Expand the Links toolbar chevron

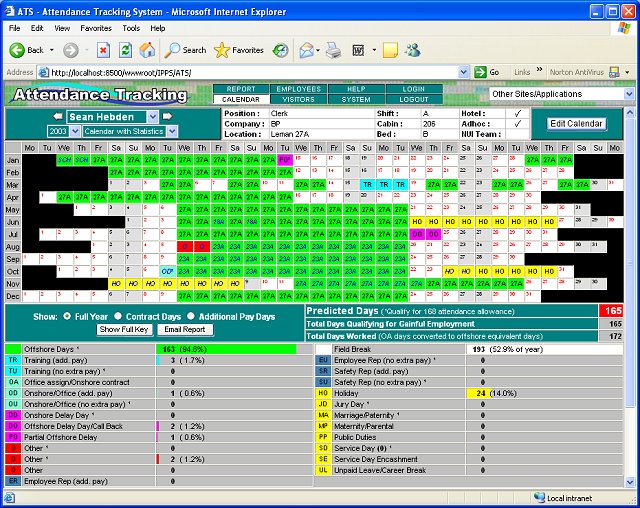[539, 69]
